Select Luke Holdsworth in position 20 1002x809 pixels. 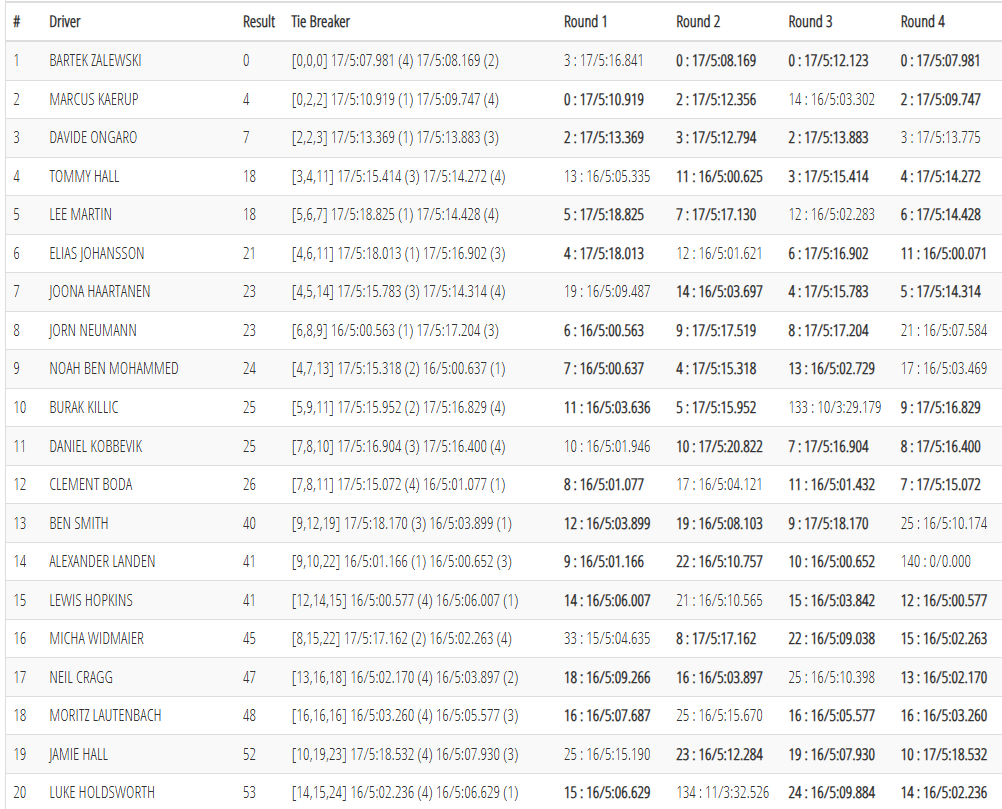(x=102, y=793)
